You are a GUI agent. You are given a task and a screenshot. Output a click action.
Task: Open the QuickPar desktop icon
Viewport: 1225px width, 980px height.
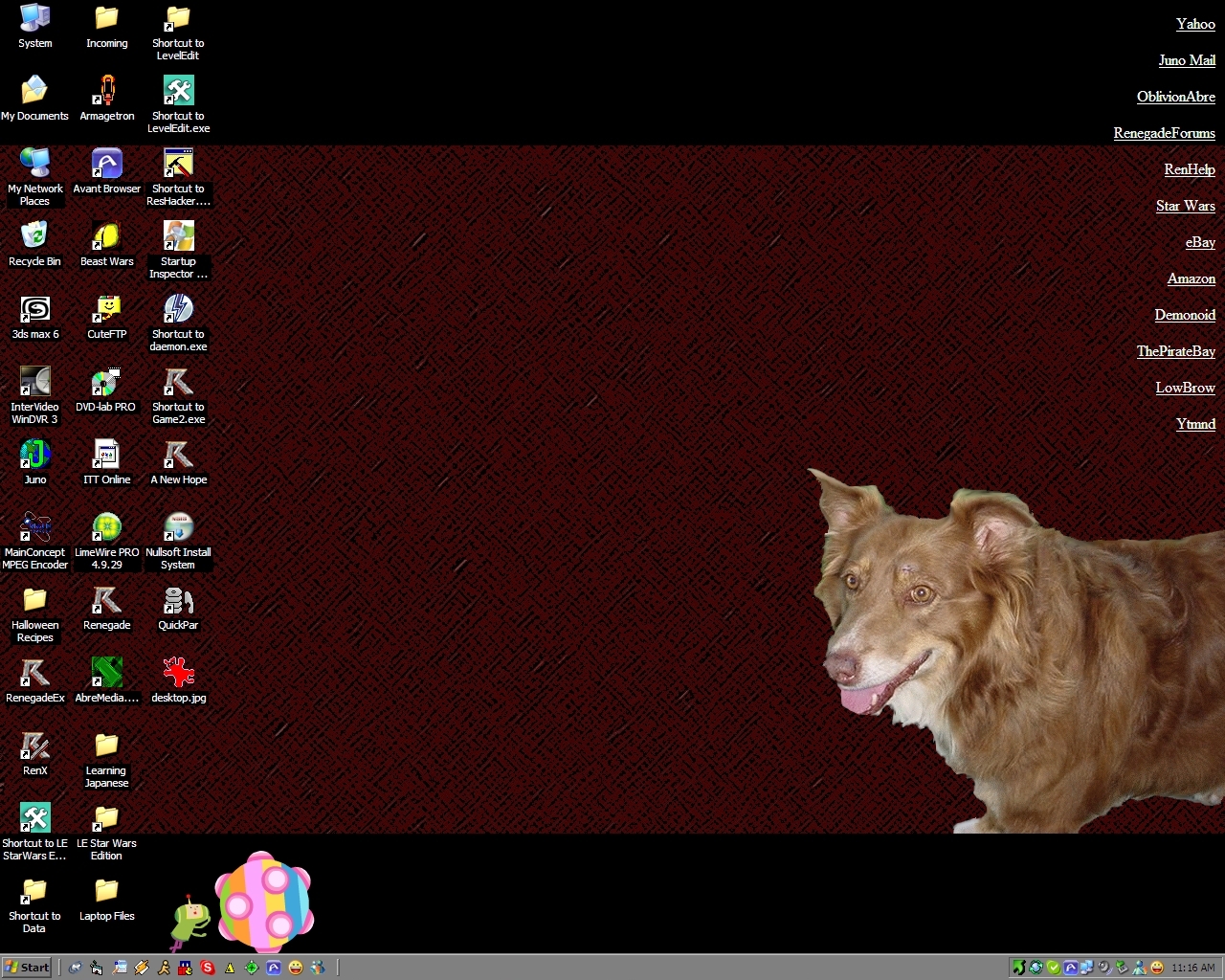click(x=178, y=600)
